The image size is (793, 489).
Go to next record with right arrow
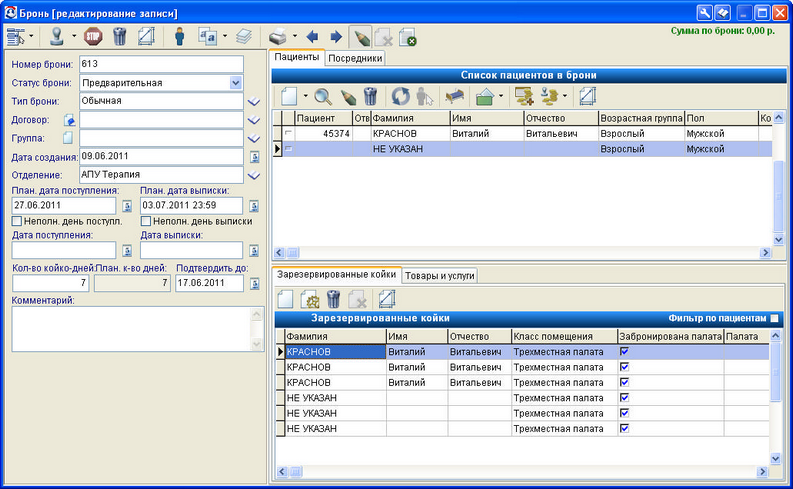tap(336, 36)
